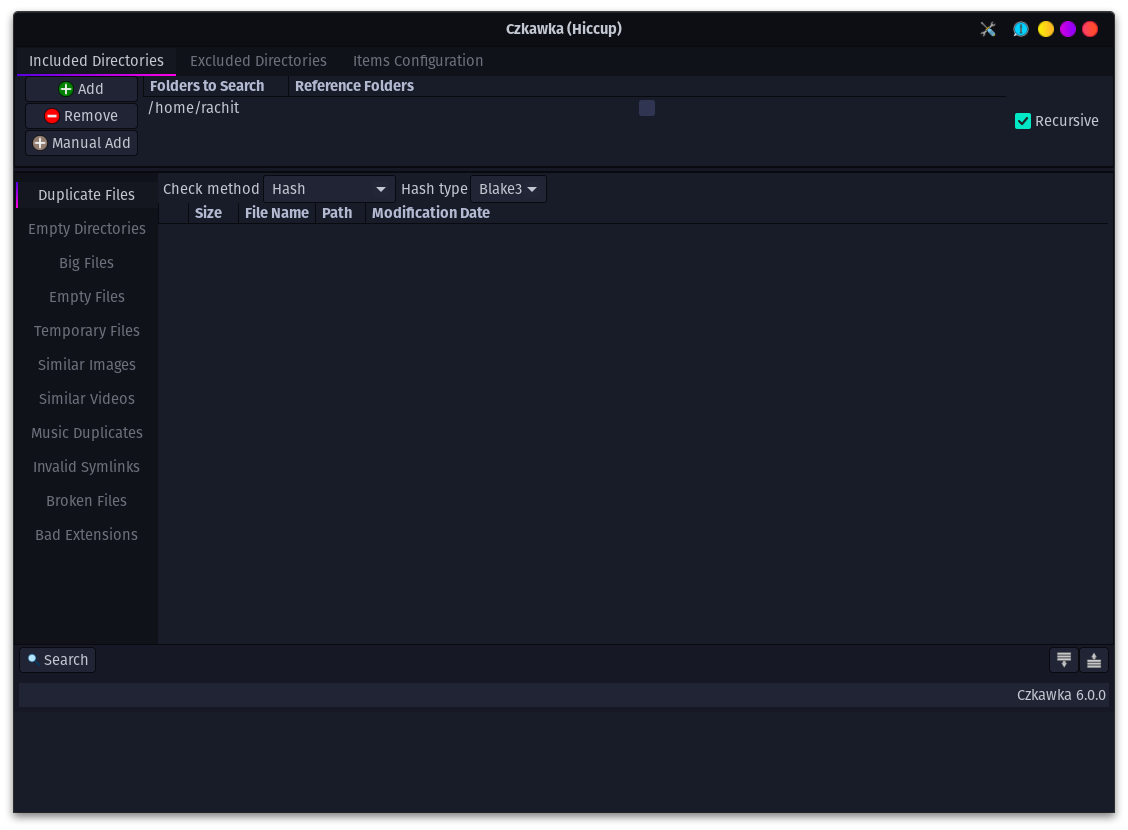Open the Blake3 hash type dropdown
Viewport: 1128px width, 830px height.
coord(508,188)
